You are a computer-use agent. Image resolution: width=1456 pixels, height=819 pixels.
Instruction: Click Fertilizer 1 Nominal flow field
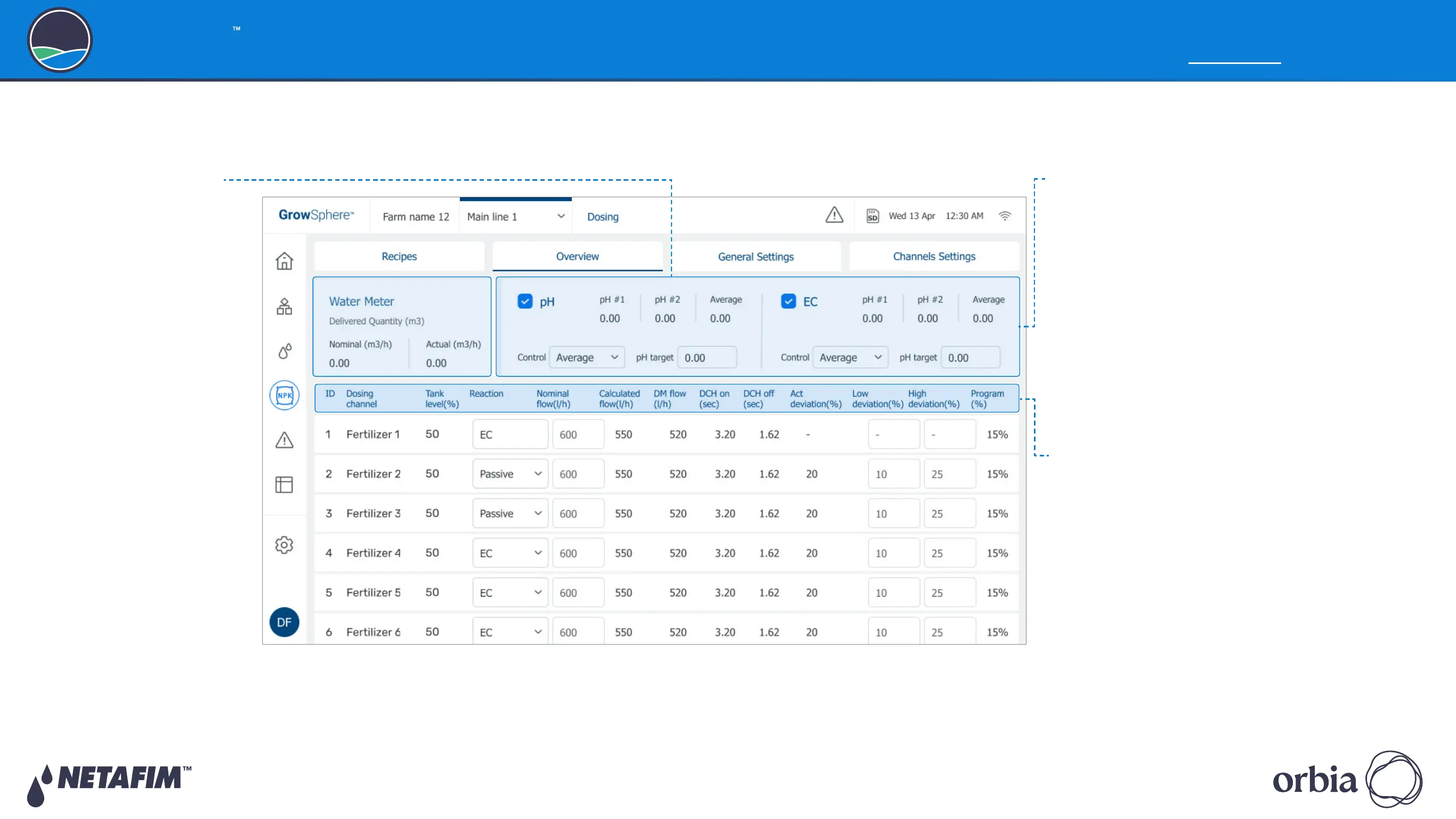578,435
